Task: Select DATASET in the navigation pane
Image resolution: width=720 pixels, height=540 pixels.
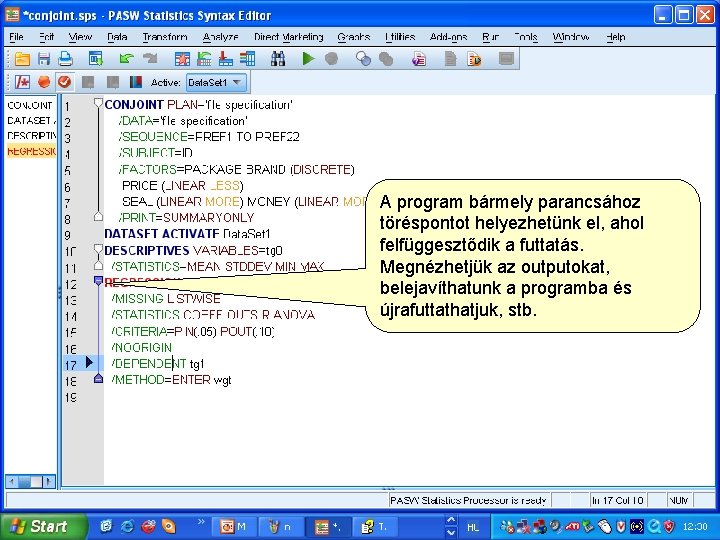Action: pyautogui.click(x=31, y=120)
